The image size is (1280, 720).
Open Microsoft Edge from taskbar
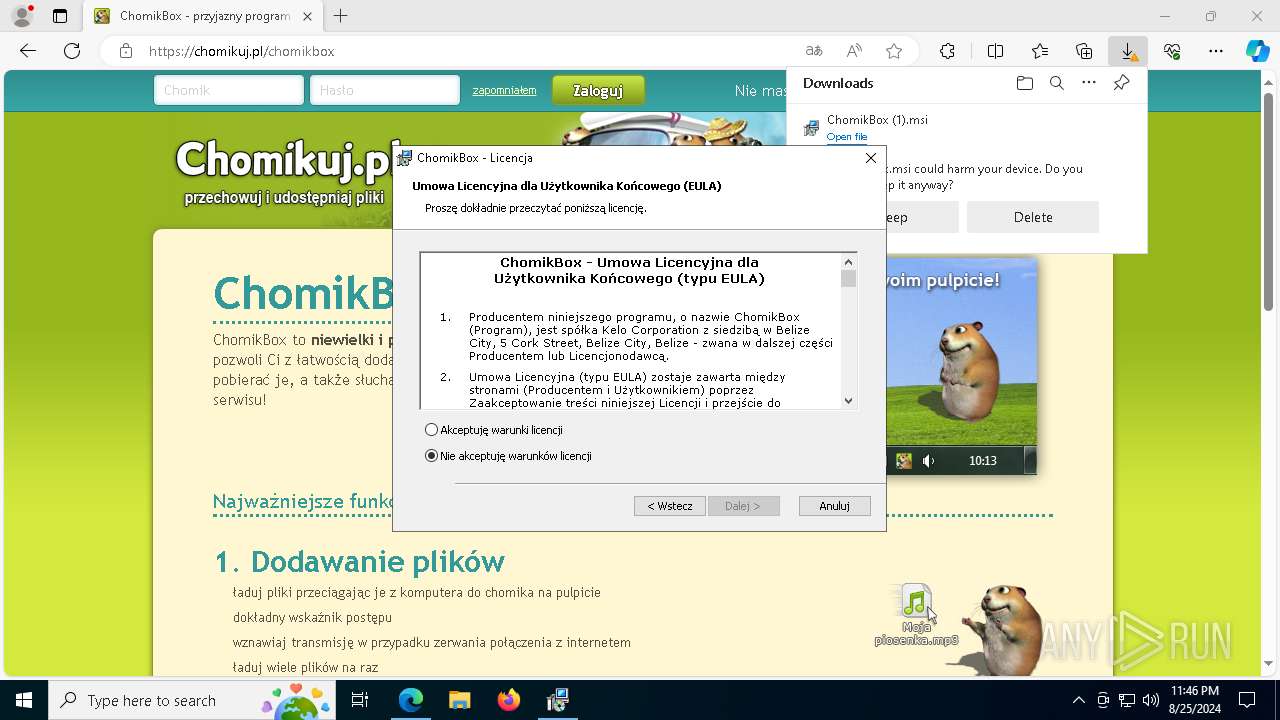pyautogui.click(x=411, y=700)
